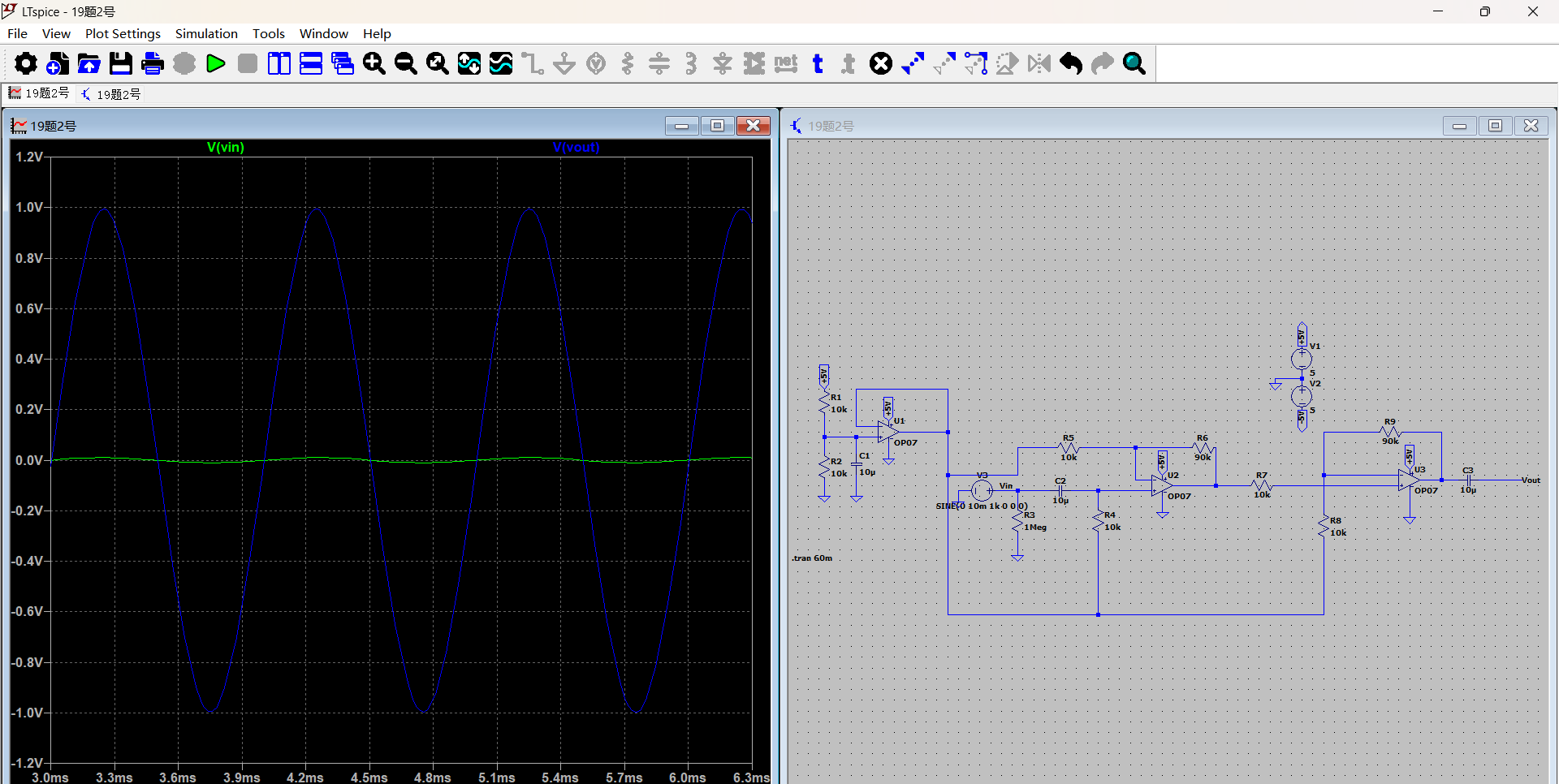Click the autorange waveform icon
This screenshot has width=1559, height=784.
click(469, 63)
